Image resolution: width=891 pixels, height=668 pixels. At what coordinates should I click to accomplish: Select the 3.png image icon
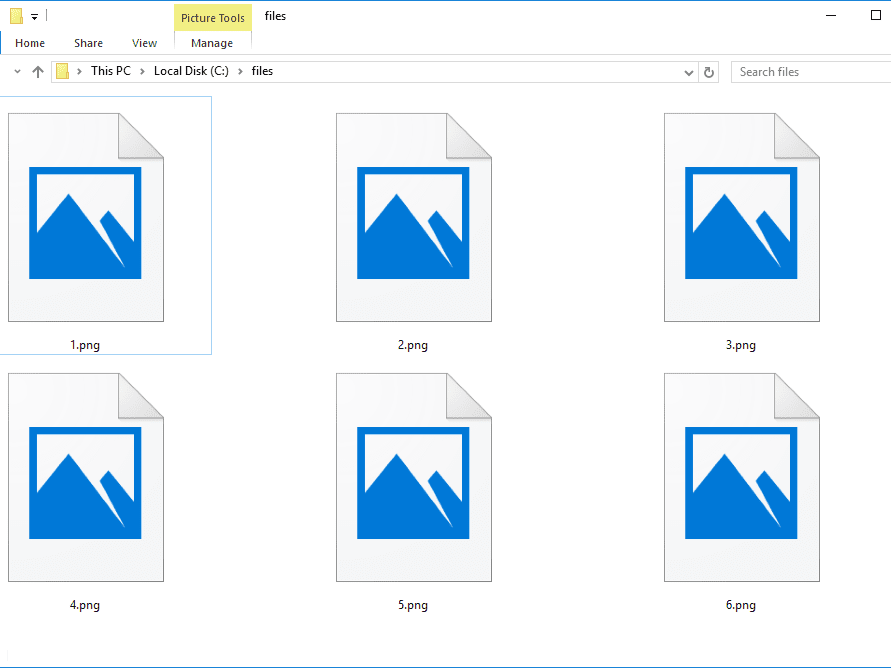(x=741, y=217)
